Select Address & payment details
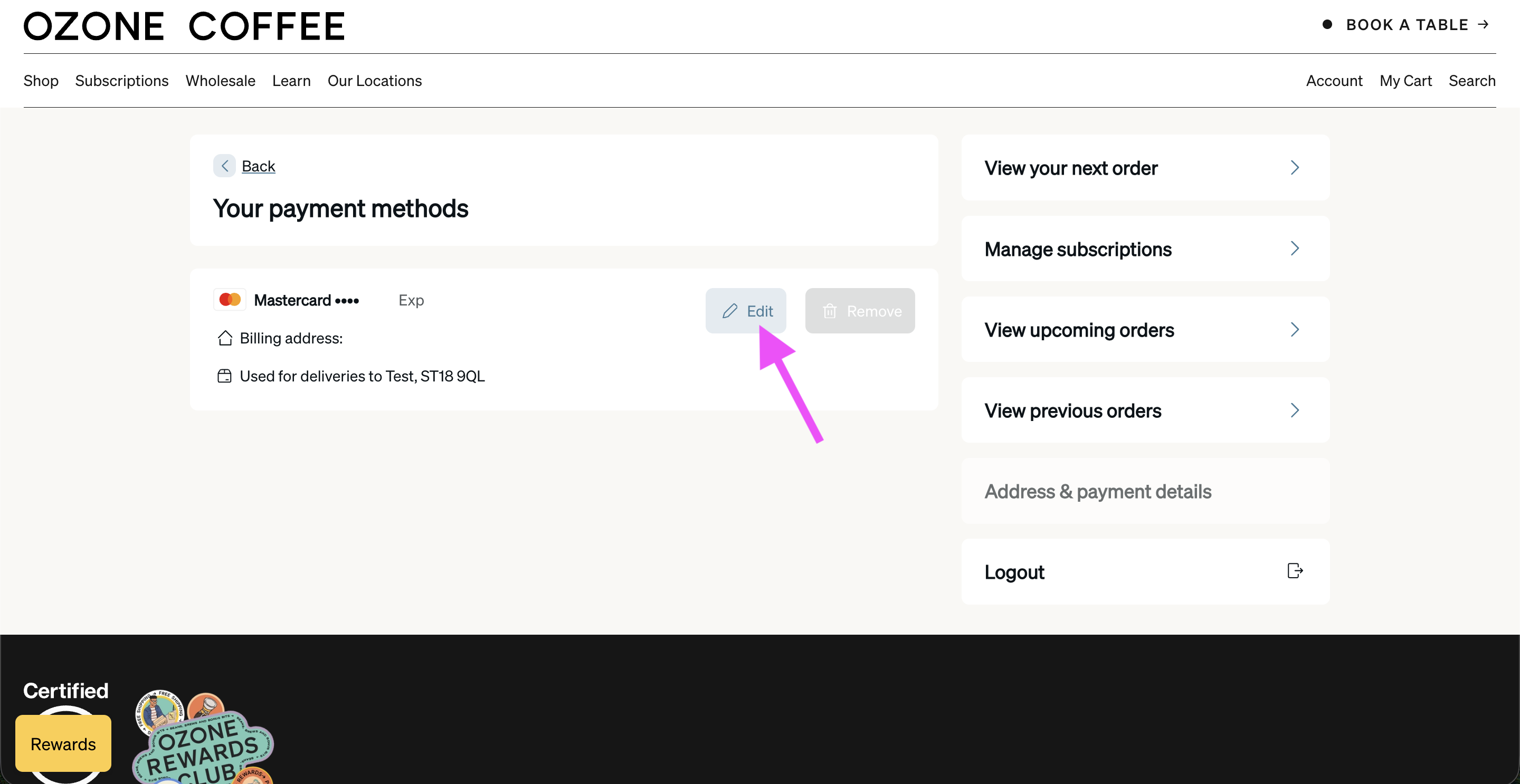This screenshot has height=784, width=1520. pyautogui.click(x=1098, y=491)
